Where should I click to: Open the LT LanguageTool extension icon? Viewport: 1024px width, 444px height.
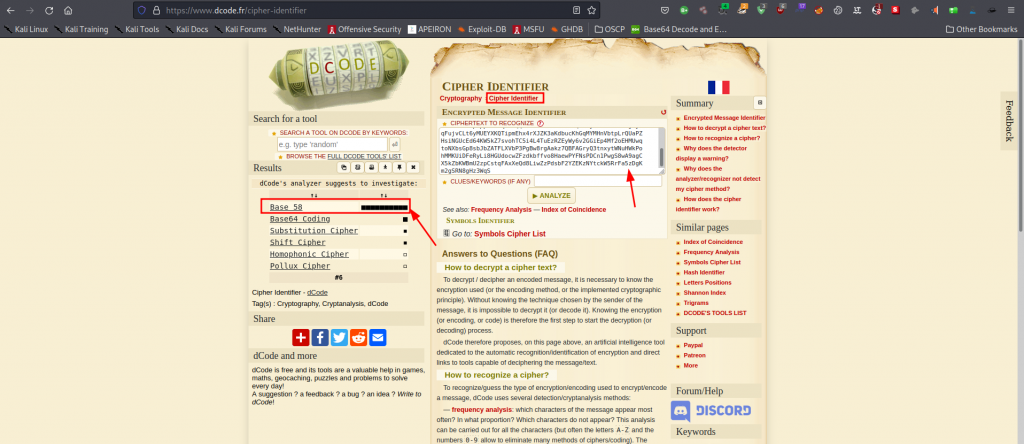click(856, 10)
